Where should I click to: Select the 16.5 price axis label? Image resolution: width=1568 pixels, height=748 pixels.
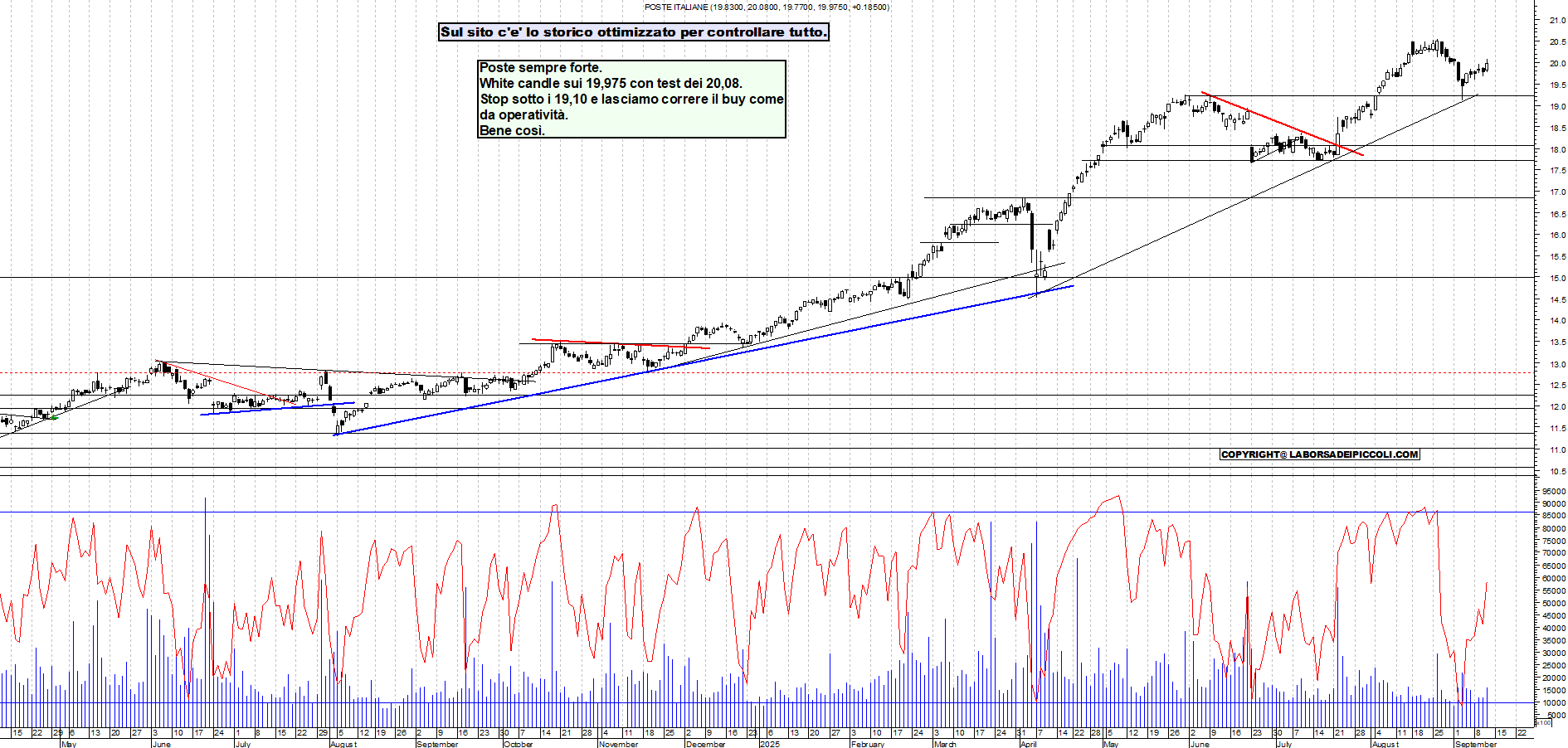[x=1557, y=214]
